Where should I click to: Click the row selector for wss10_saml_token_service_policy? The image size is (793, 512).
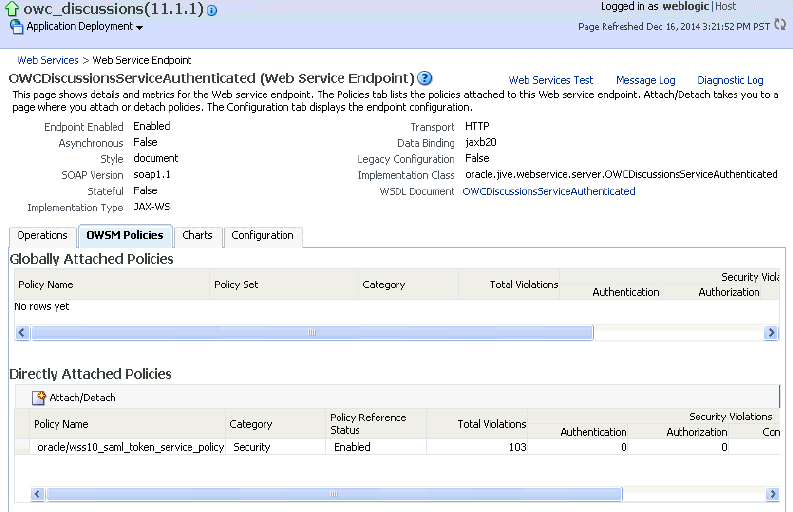pos(22,447)
